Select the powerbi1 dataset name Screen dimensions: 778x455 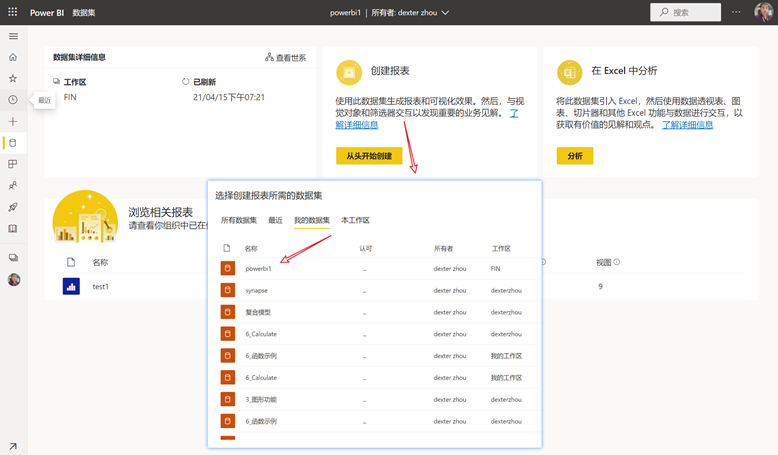tap(259, 268)
